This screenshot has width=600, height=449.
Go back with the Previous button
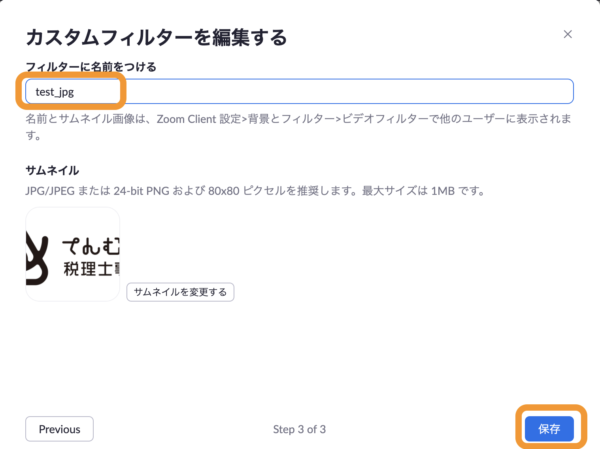coord(59,429)
